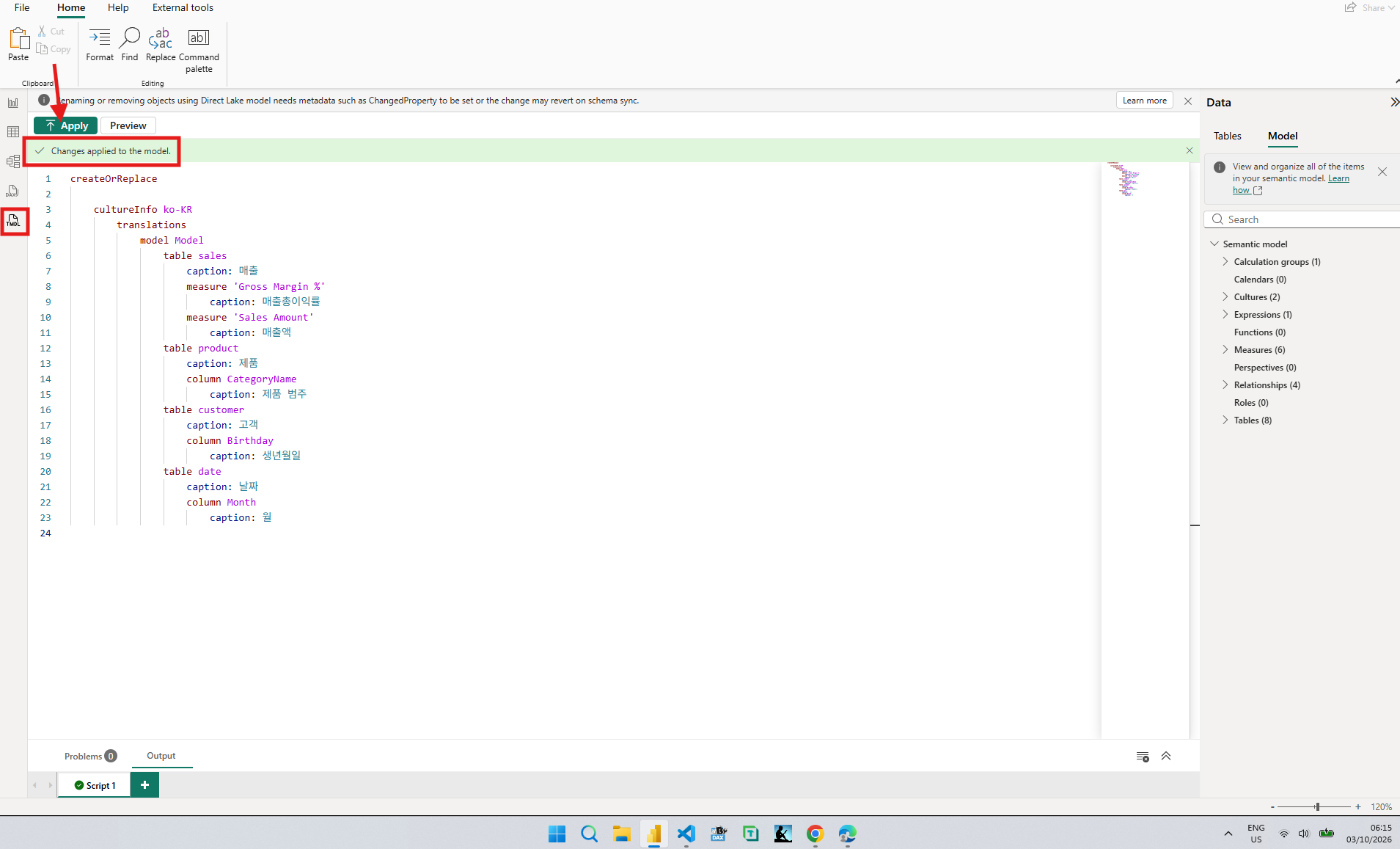Switch to Table view in left sidebar
This screenshot has height=849, width=1400.
13,132
